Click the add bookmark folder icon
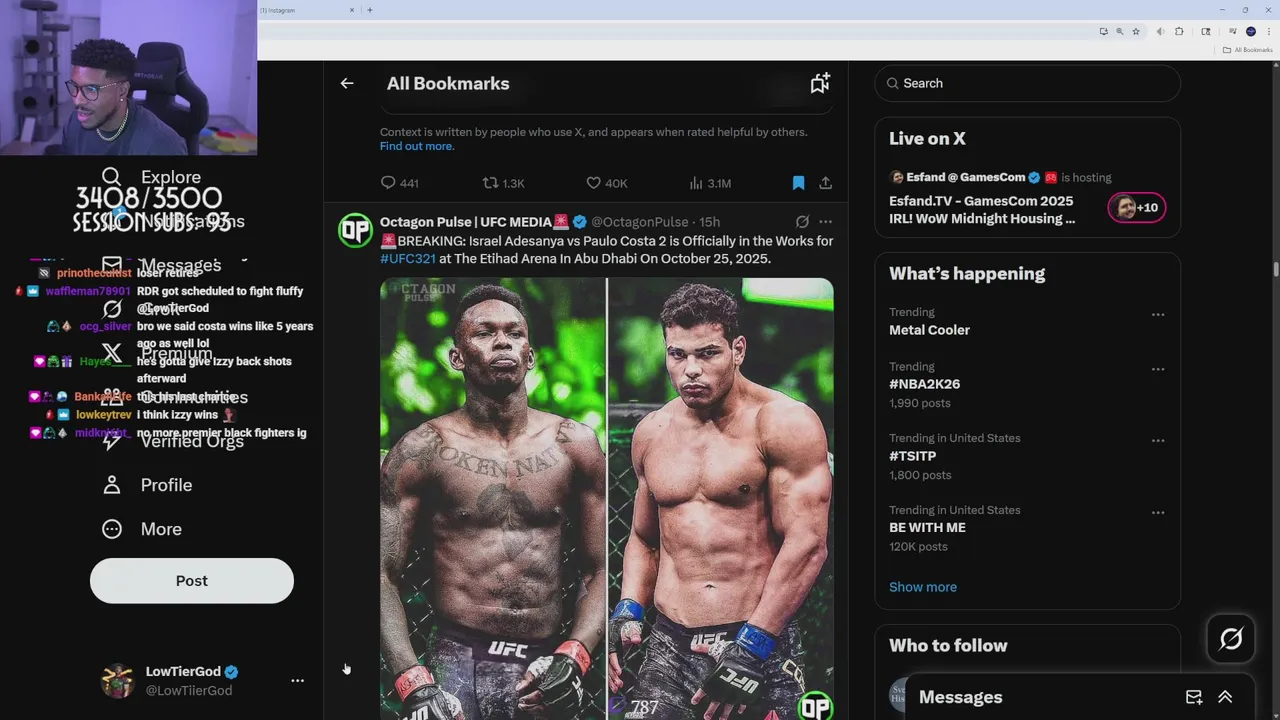 (820, 84)
